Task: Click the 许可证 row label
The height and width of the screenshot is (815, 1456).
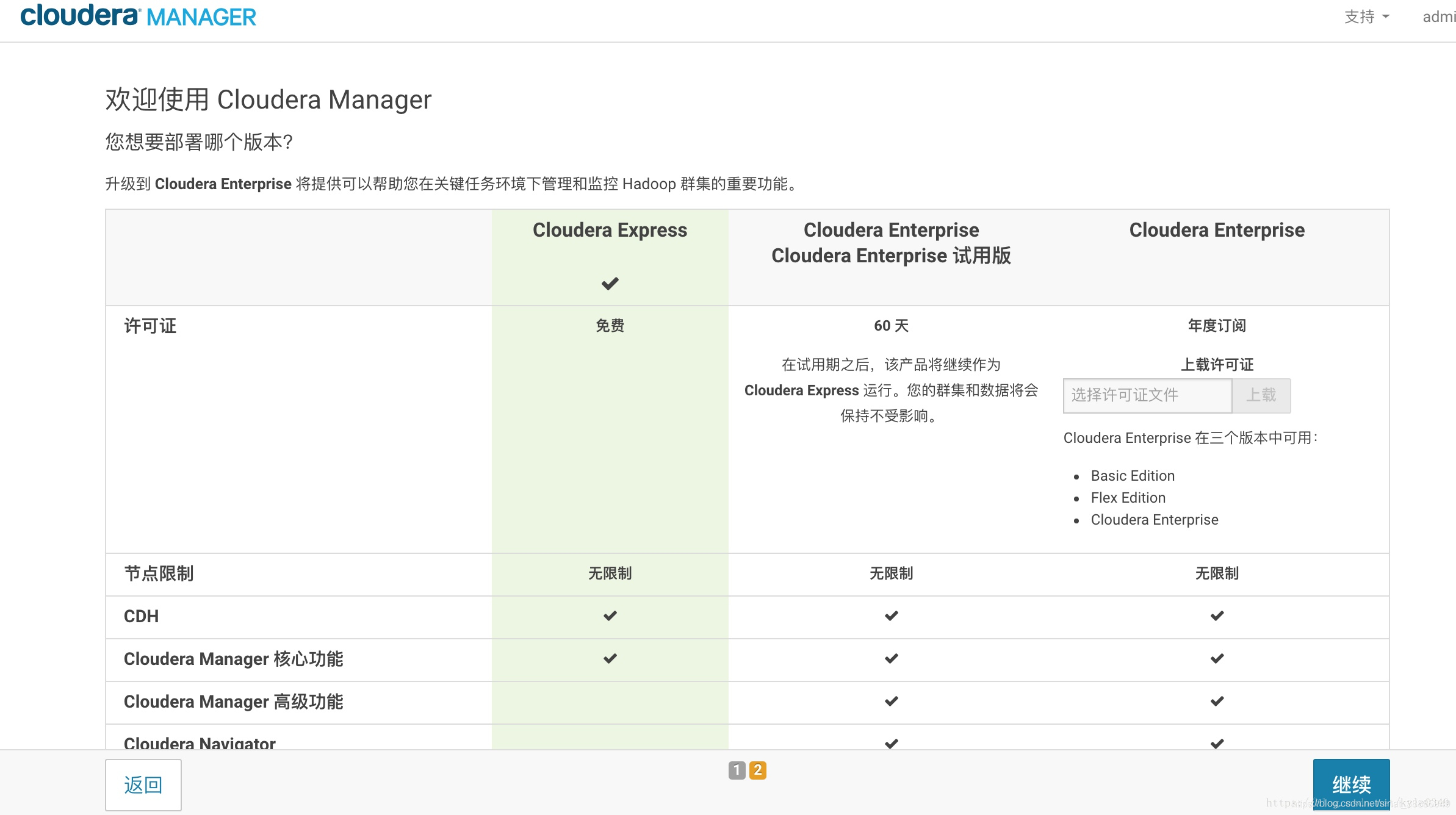Action: pos(150,326)
